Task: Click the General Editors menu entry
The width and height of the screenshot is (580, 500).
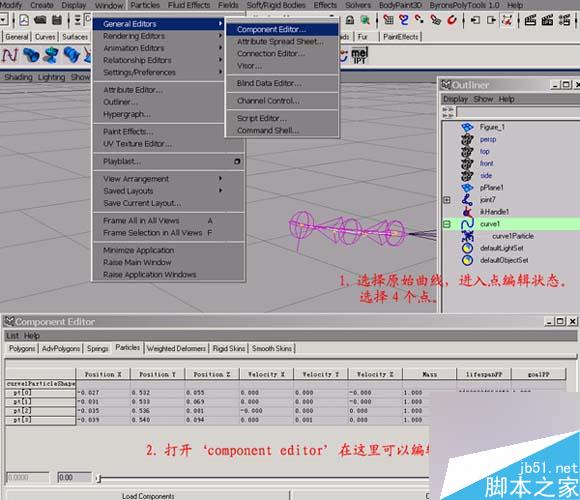Action: (158, 24)
